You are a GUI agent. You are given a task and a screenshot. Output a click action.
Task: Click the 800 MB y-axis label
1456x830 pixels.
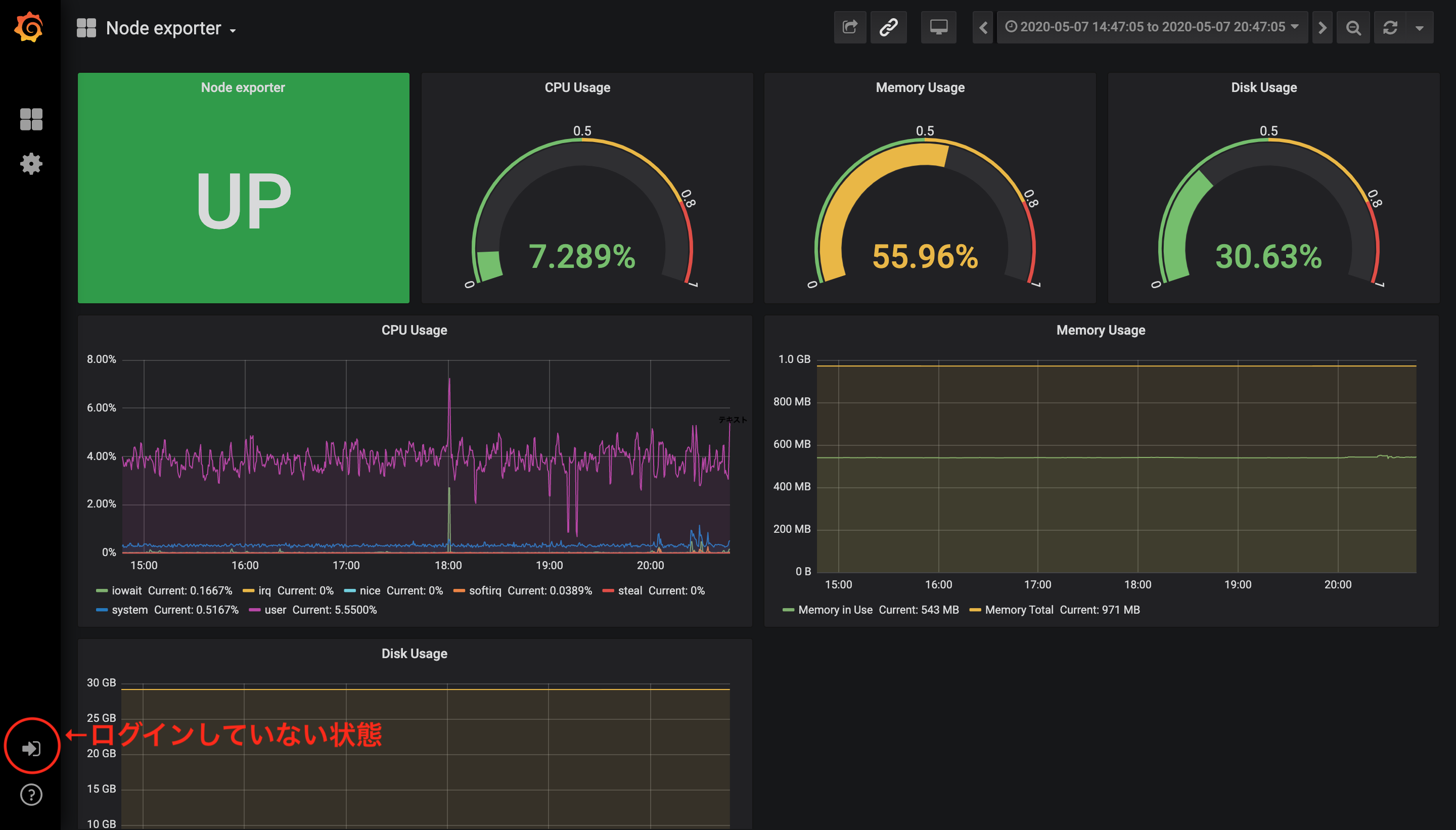792,401
